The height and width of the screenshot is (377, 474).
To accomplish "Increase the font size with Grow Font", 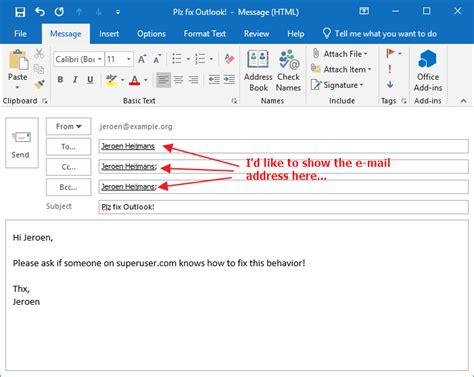I will pos(142,59).
